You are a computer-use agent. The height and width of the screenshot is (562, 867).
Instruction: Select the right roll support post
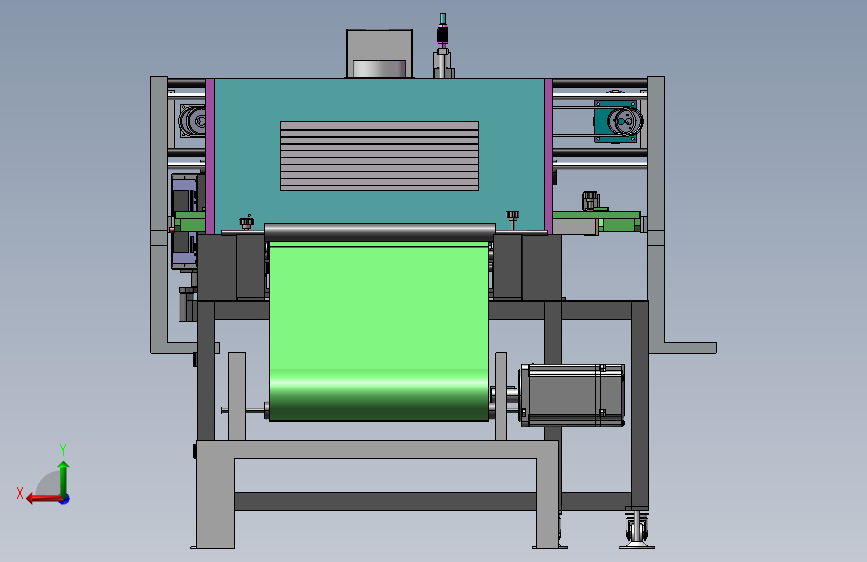click(501, 396)
